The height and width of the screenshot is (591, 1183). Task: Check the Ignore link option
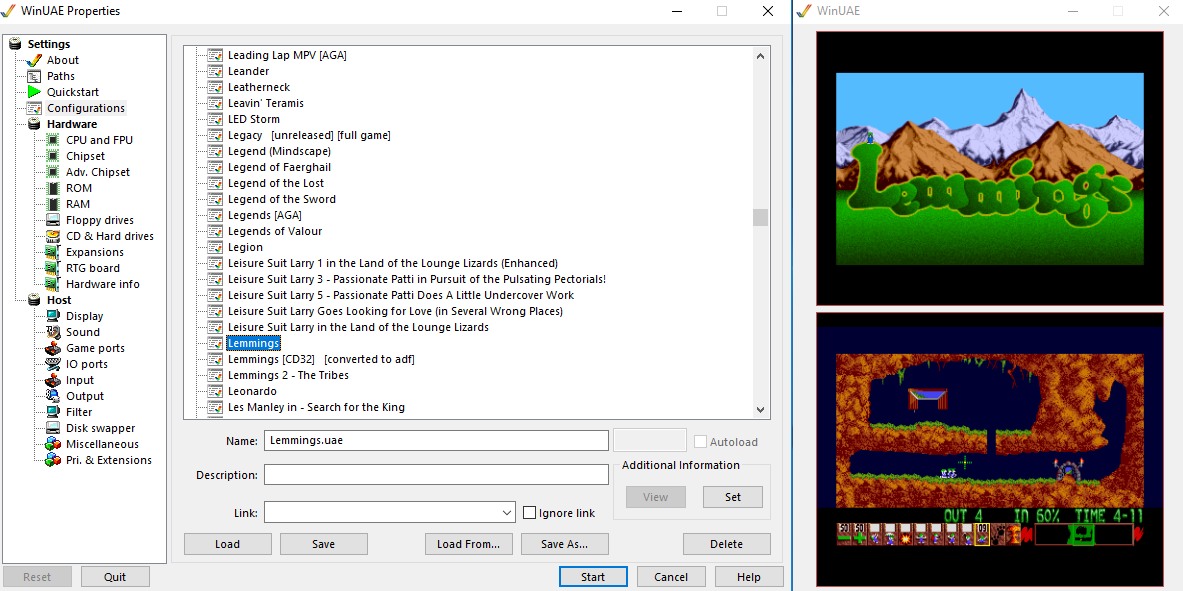coord(529,513)
